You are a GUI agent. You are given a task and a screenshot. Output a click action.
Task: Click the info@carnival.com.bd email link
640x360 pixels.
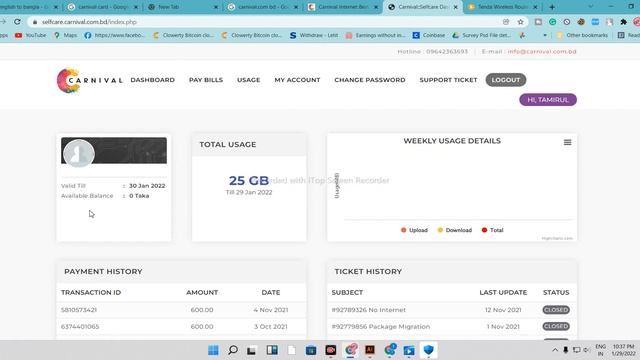(x=542, y=51)
